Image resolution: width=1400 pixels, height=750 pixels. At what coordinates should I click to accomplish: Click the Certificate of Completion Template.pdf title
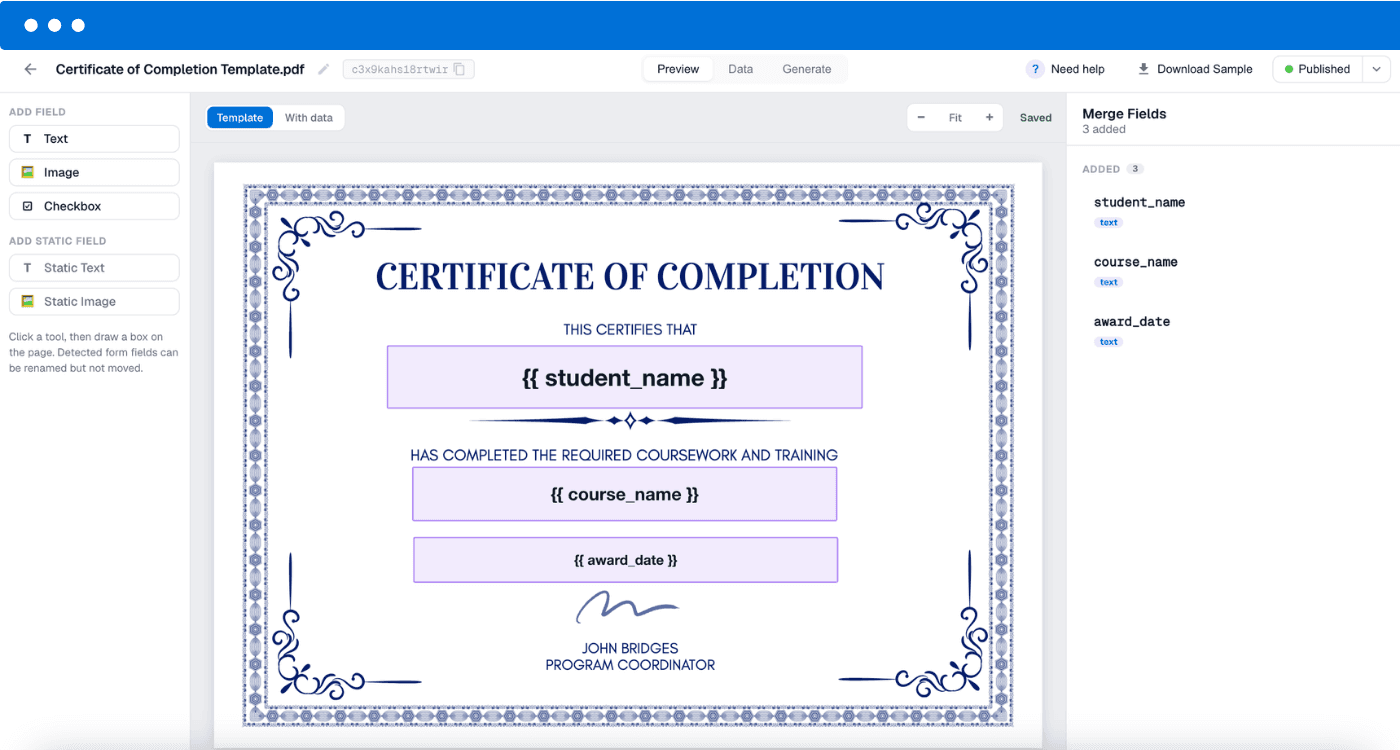tap(180, 69)
